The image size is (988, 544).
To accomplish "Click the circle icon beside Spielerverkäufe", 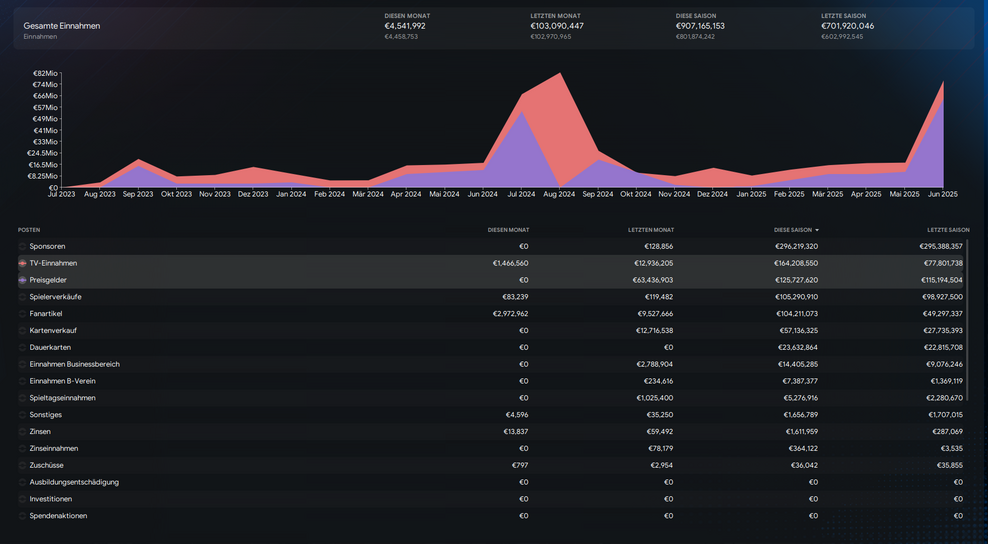I will pos(22,297).
